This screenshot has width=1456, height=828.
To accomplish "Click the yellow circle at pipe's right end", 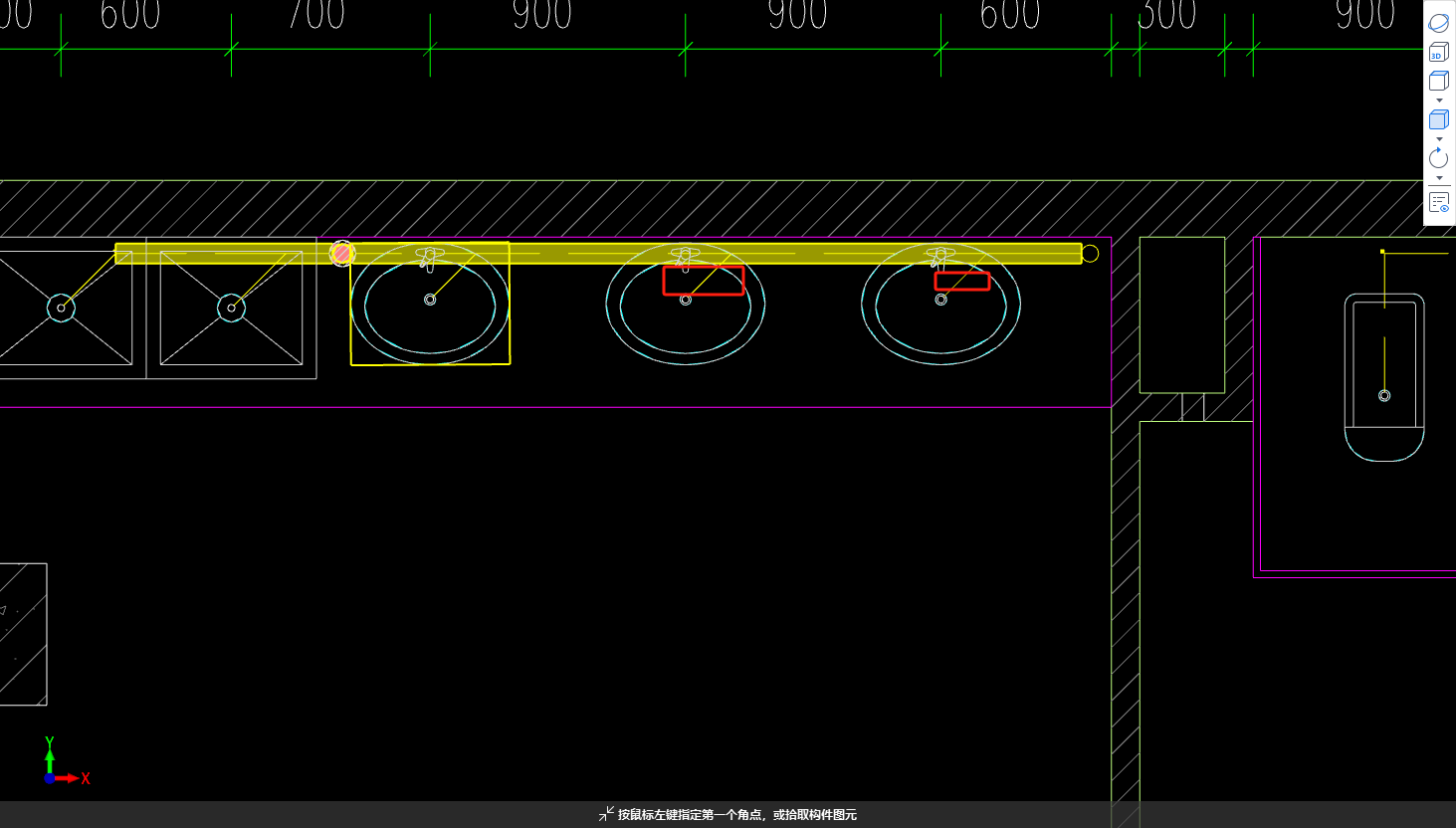I will (x=1090, y=254).
